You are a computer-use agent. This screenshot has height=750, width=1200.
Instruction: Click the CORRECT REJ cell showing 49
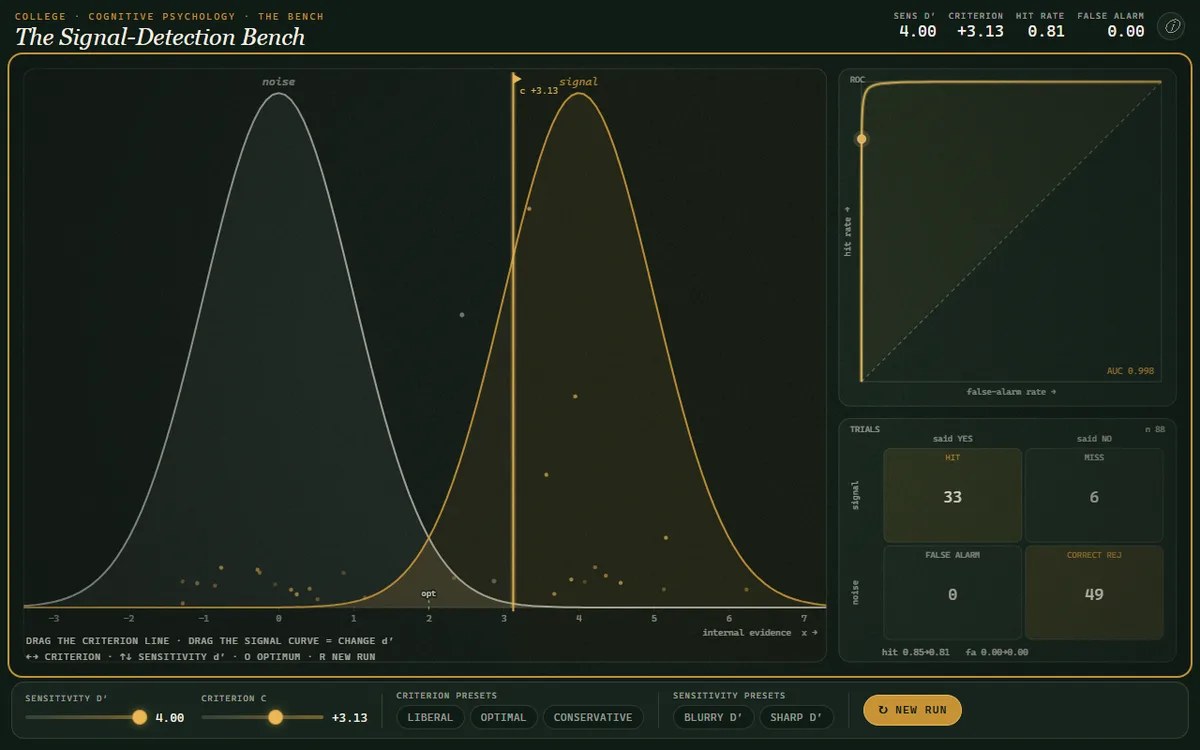point(1094,592)
